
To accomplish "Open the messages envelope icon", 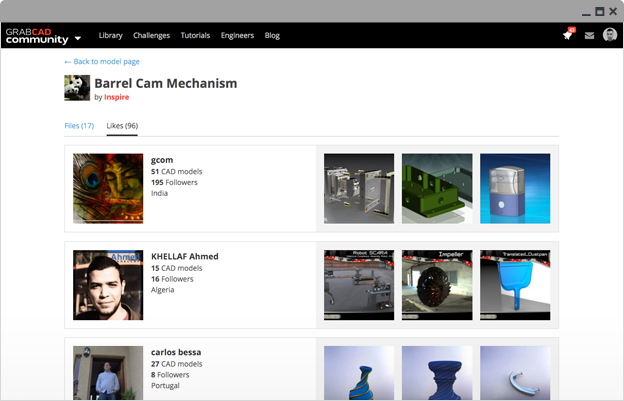I will 589,36.
